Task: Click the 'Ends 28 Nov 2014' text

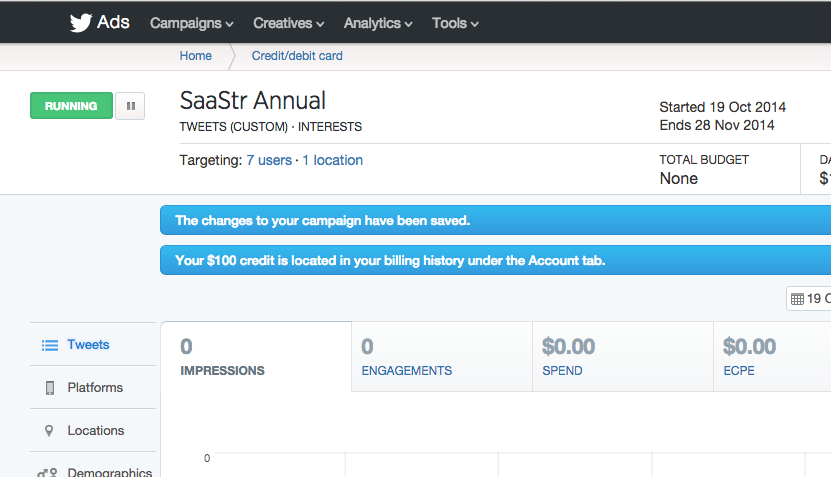Action: click(717, 125)
